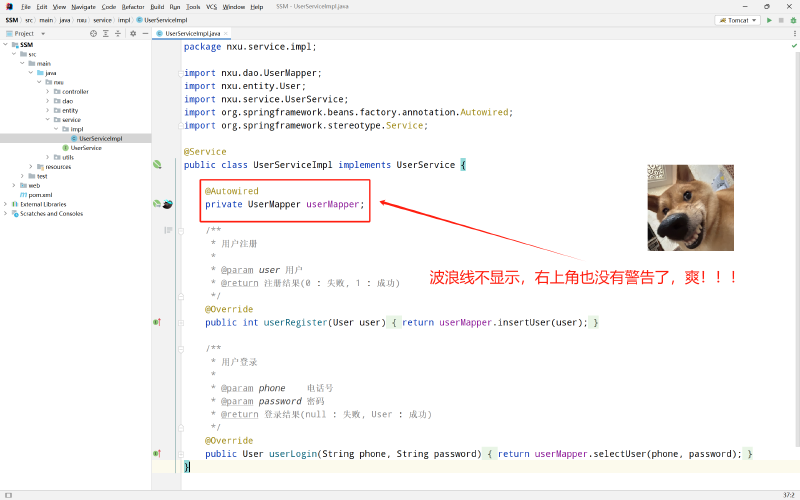Expand the entity package
This screenshot has height=500, width=800.
[48, 110]
